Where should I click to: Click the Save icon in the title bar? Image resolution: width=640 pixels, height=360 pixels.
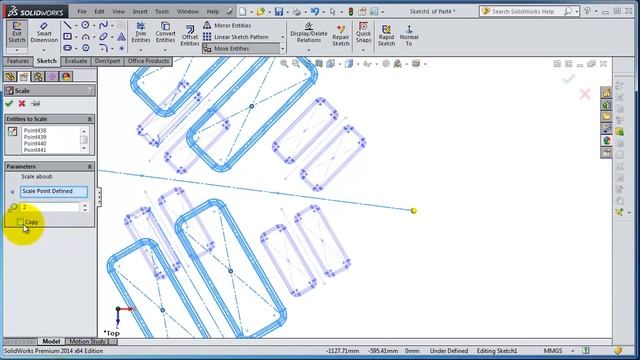pyautogui.click(x=279, y=11)
